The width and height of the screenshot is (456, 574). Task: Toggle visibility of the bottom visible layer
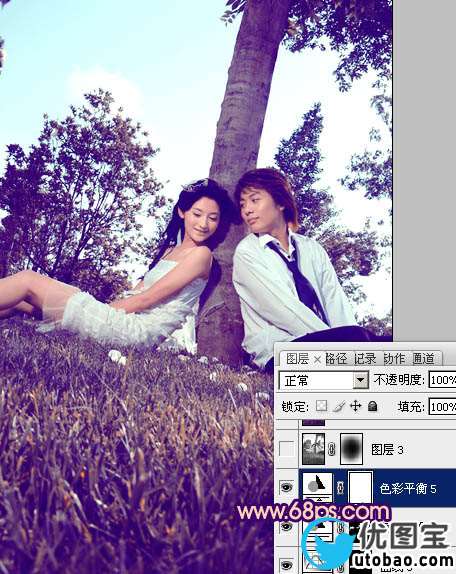pyautogui.click(x=286, y=564)
